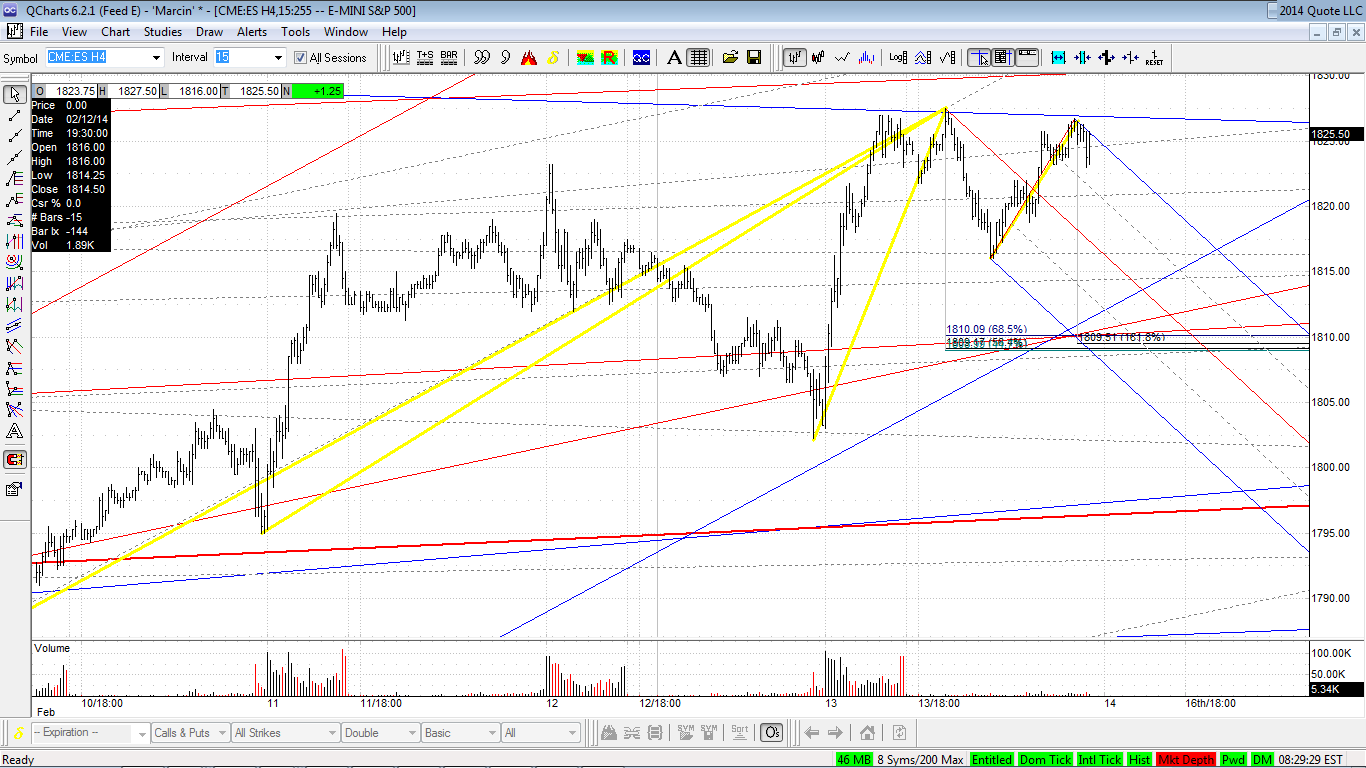Click the home icon in bottom toolbar
Viewport: 1366px width, 768px height.
tap(867, 733)
